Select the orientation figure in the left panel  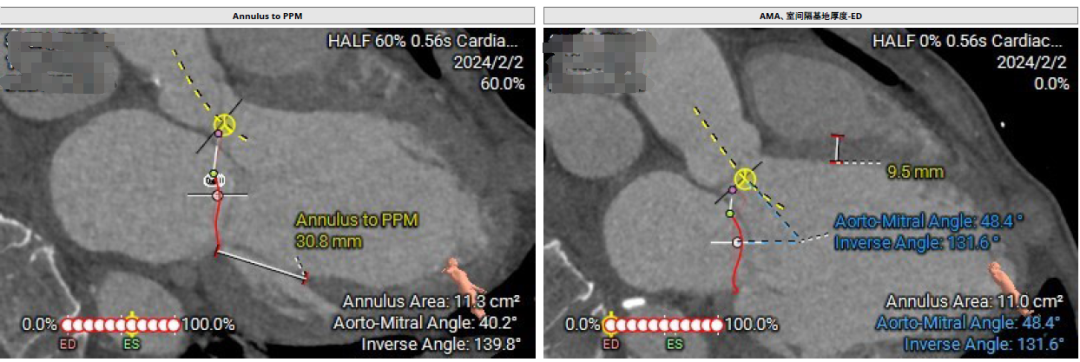click(x=464, y=277)
